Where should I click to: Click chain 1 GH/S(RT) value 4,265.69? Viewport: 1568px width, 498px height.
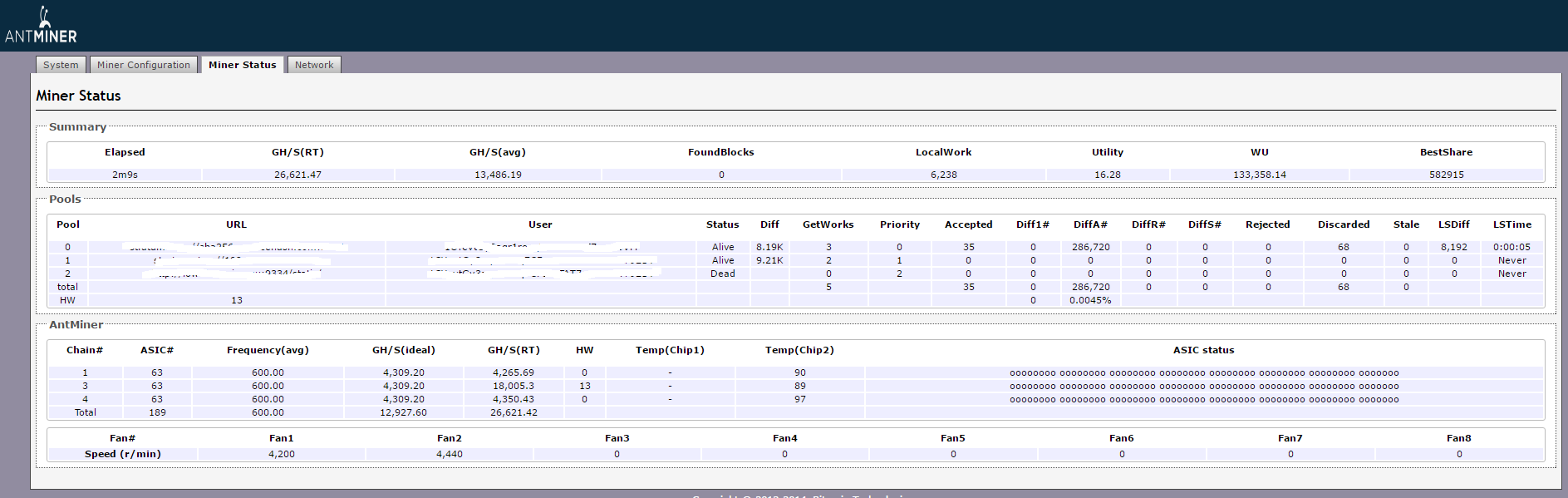click(514, 372)
